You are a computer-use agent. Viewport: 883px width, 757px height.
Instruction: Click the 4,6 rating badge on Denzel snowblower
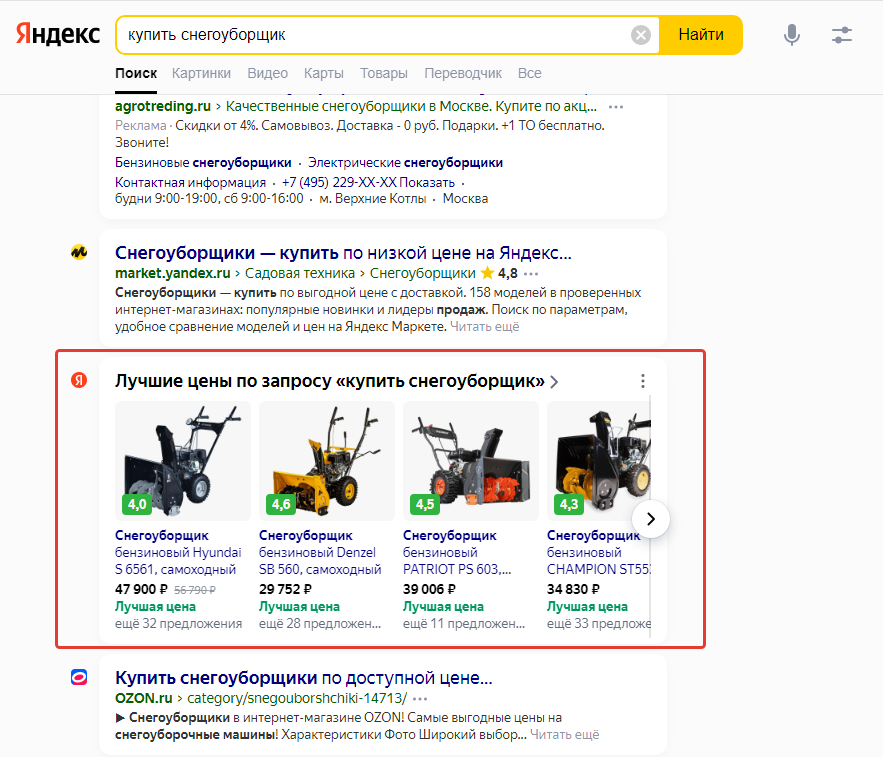point(281,504)
